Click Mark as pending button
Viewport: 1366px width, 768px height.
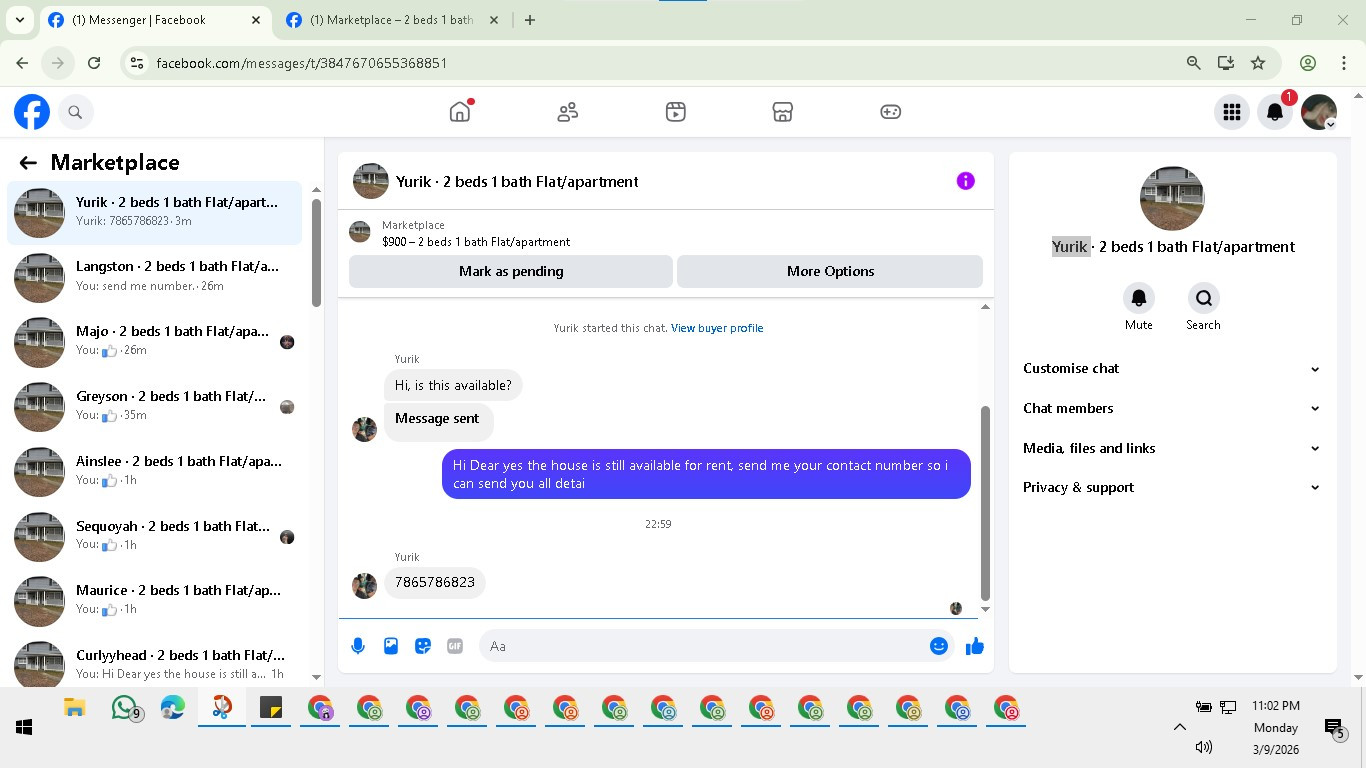click(511, 271)
